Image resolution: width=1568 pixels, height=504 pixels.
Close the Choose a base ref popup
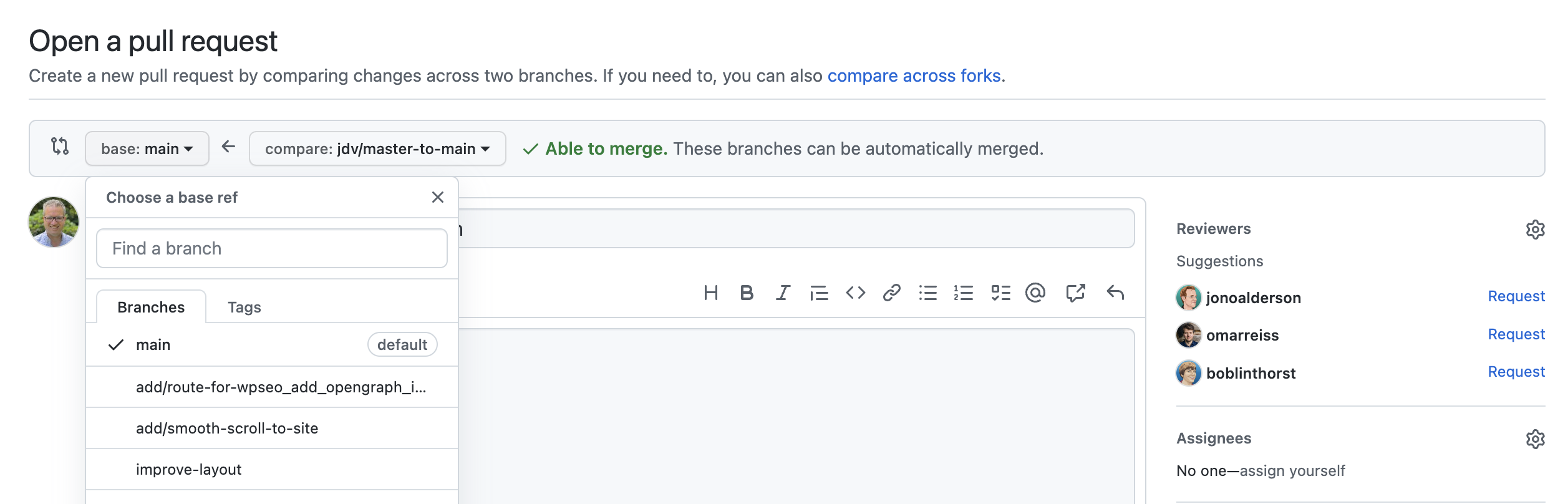tap(437, 196)
